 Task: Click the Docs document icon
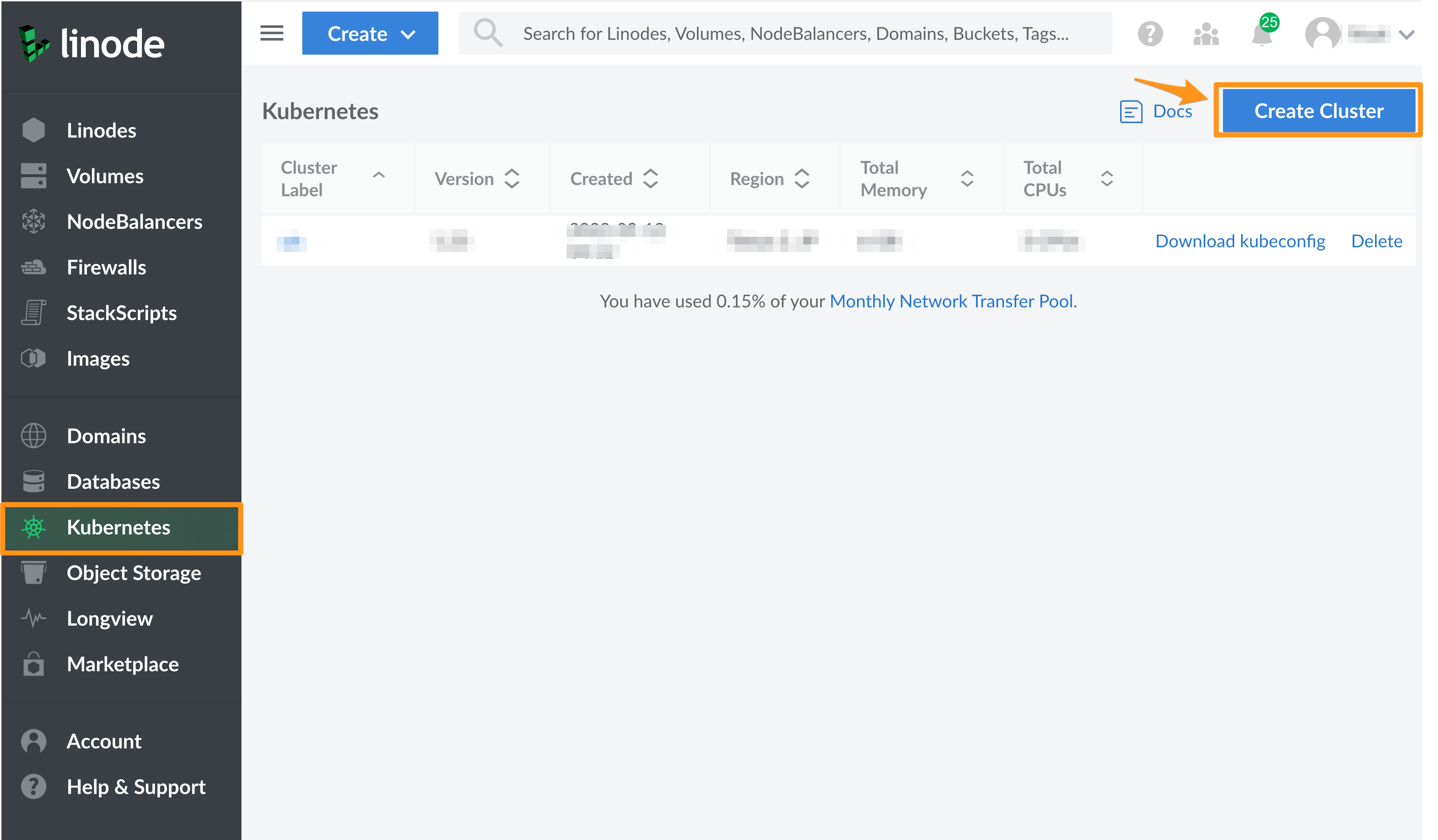(1130, 111)
